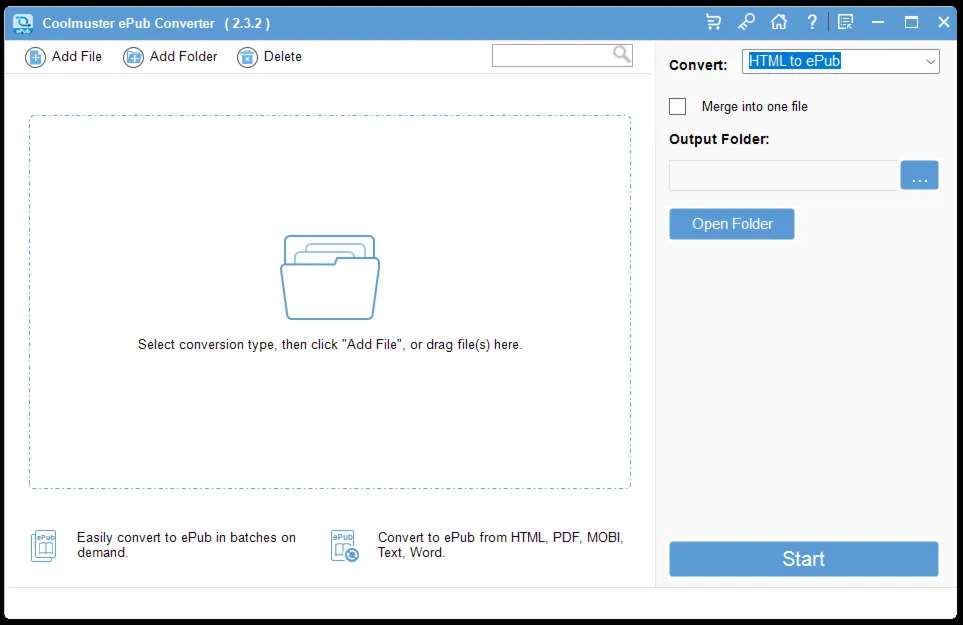Click 'Convert to ePub from HTML, PDF' text

tap(501, 545)
